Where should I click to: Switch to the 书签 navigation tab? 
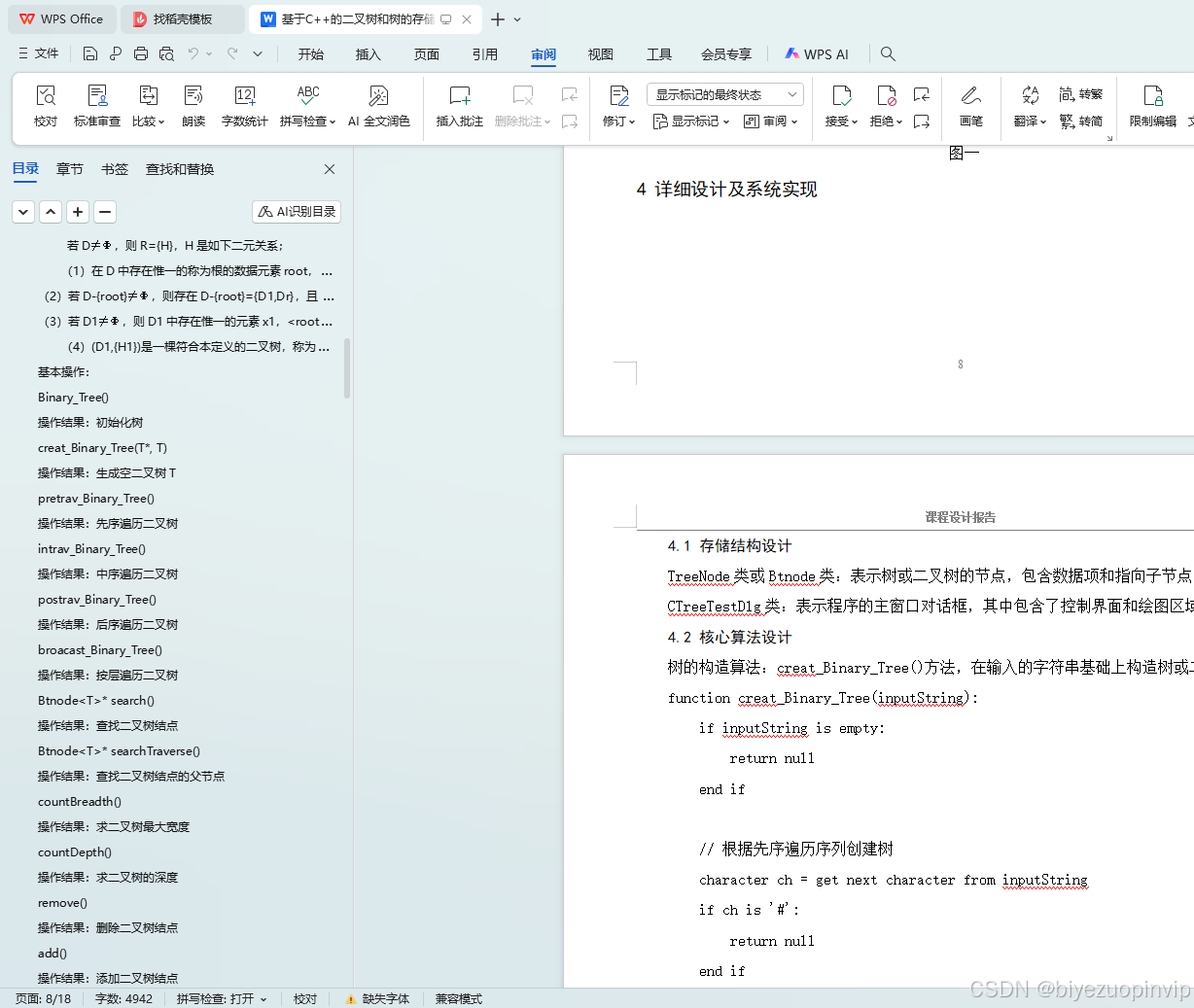(x=115, y=169)
